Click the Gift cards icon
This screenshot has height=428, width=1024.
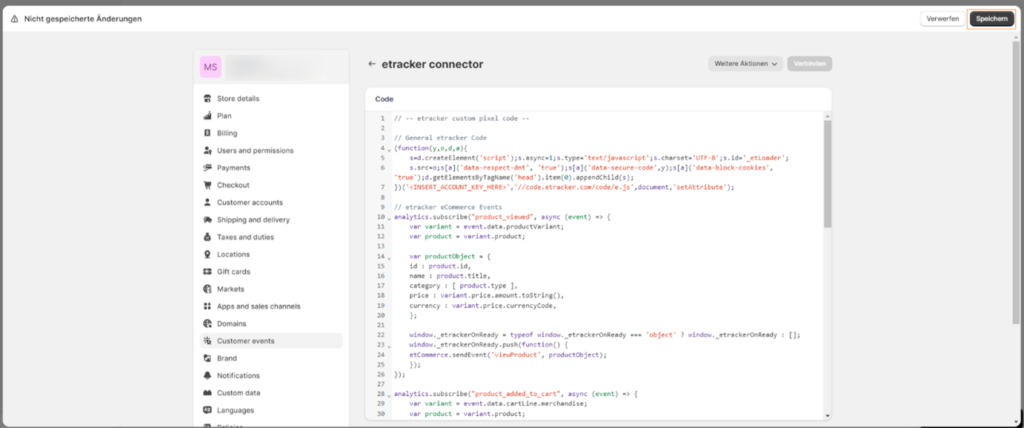tap(208, 272)
